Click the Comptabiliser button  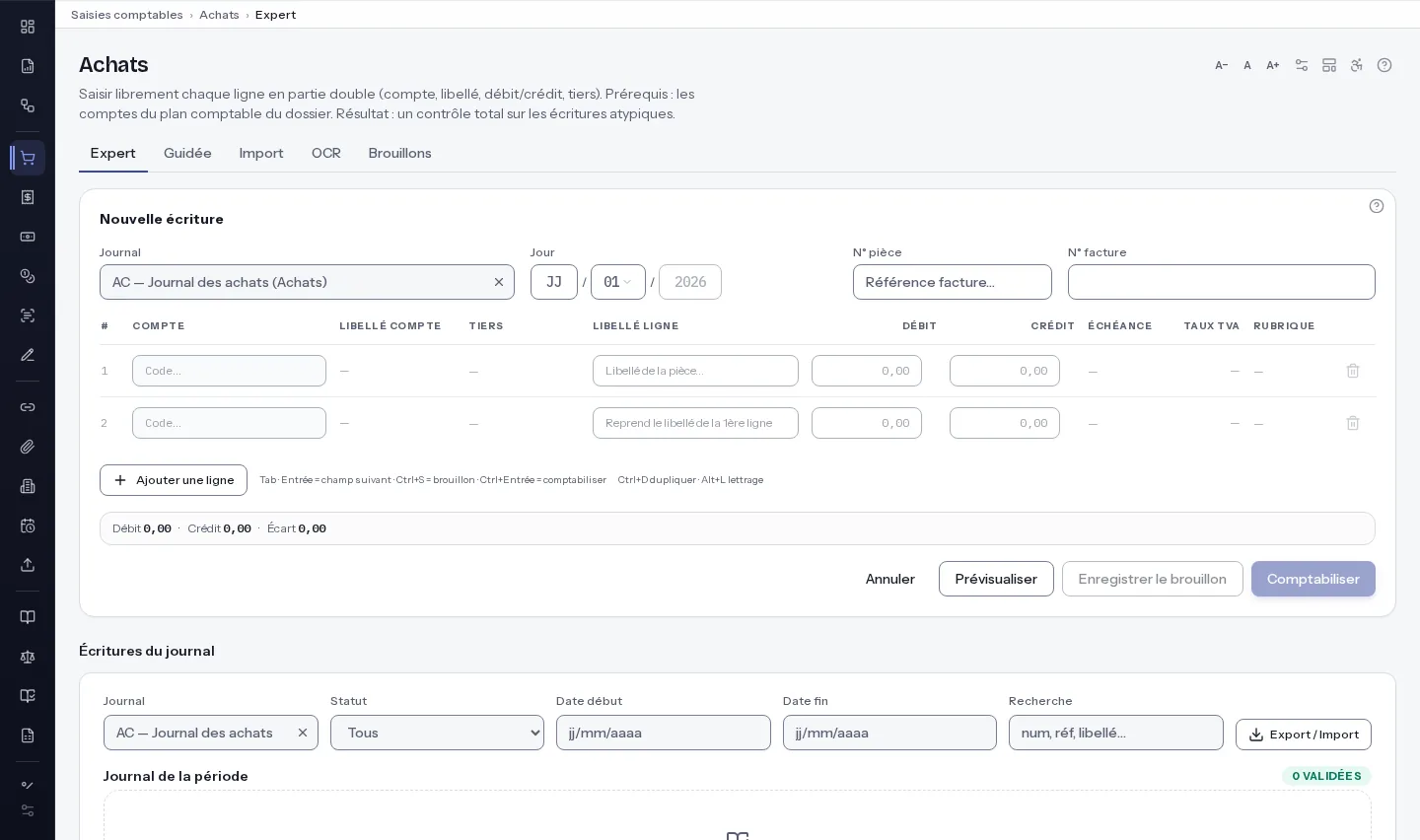pyautogui.click(x=1313, y=579)
